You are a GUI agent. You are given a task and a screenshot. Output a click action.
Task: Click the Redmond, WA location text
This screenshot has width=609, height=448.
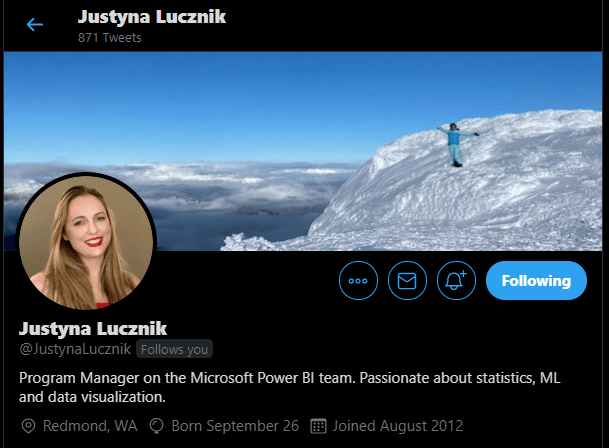pos(90,426)
